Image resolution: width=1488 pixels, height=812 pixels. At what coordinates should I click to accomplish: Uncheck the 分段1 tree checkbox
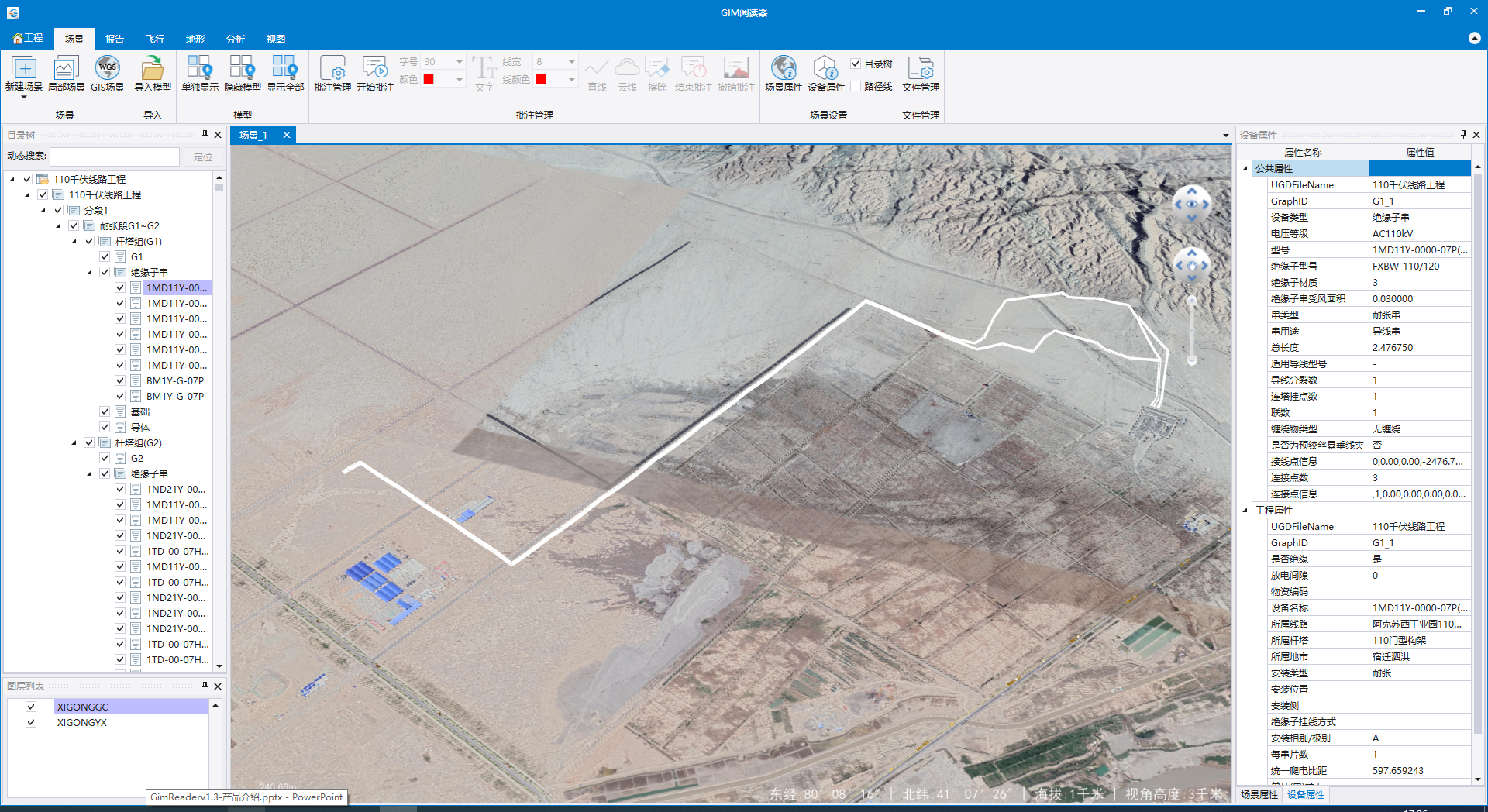58,210
